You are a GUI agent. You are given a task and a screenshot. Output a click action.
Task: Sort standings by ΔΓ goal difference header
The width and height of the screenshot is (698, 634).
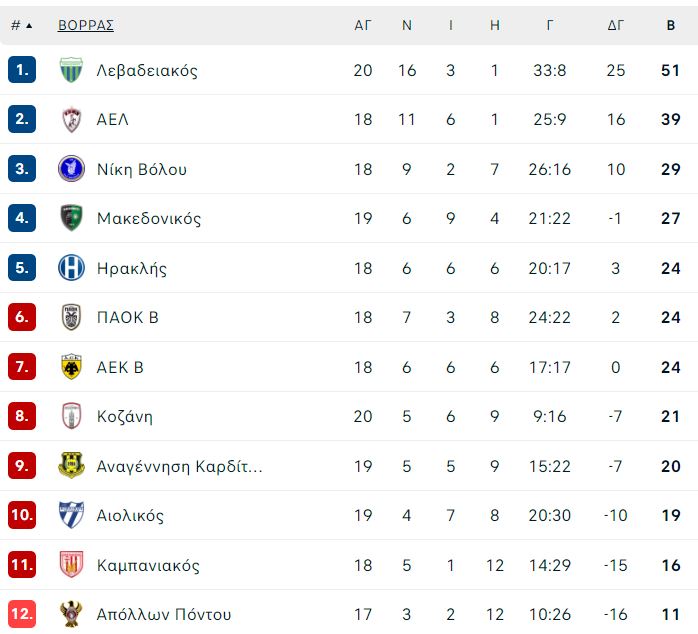(616, 25)
